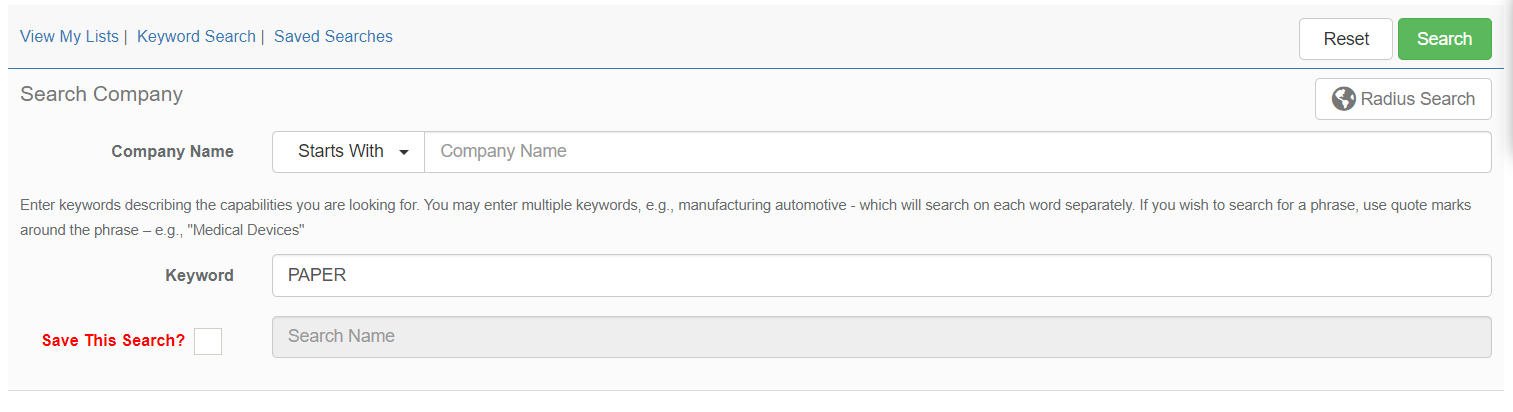This screenshot has height=412, width=1513.
Task: Click the globe icon on Radius Search
Action: [x=1344, y=99]
